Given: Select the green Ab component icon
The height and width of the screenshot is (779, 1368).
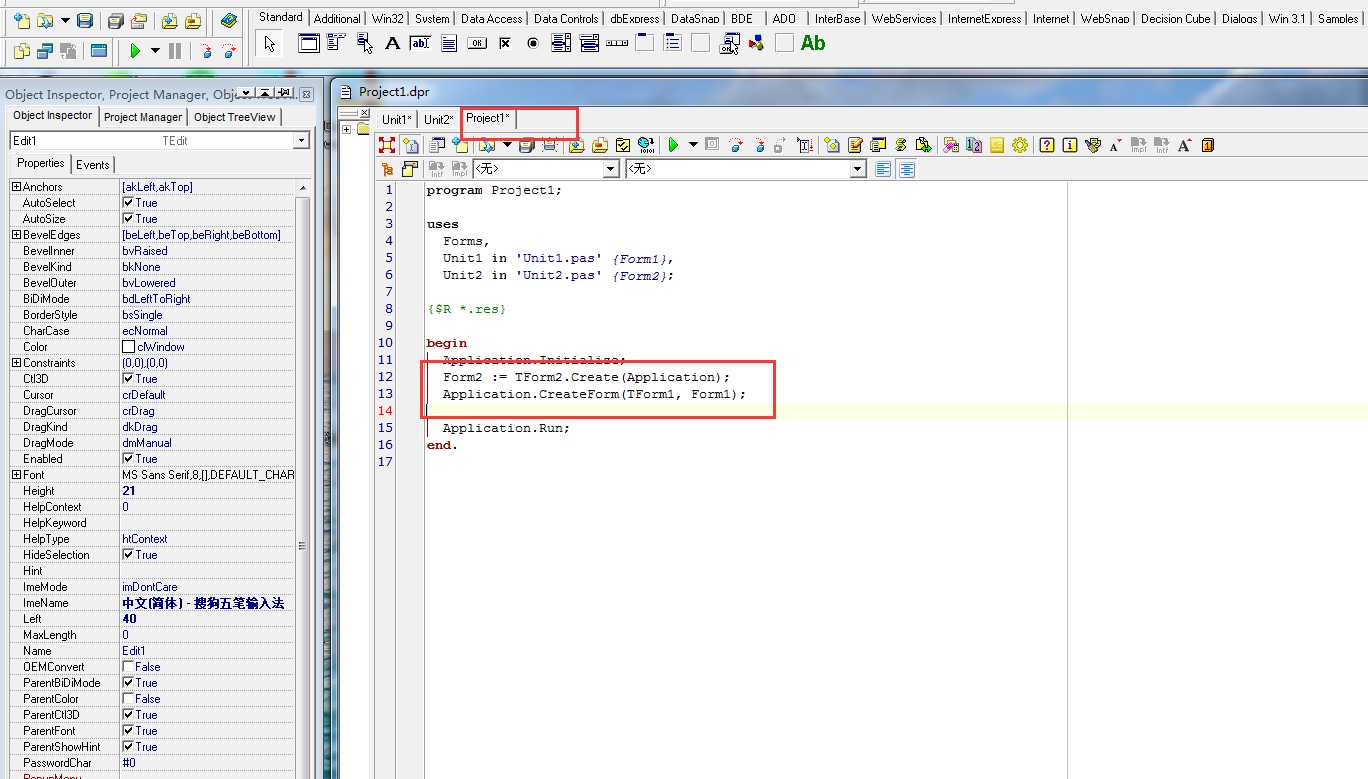Looking at the screenshot, I should tap(813, 43).
